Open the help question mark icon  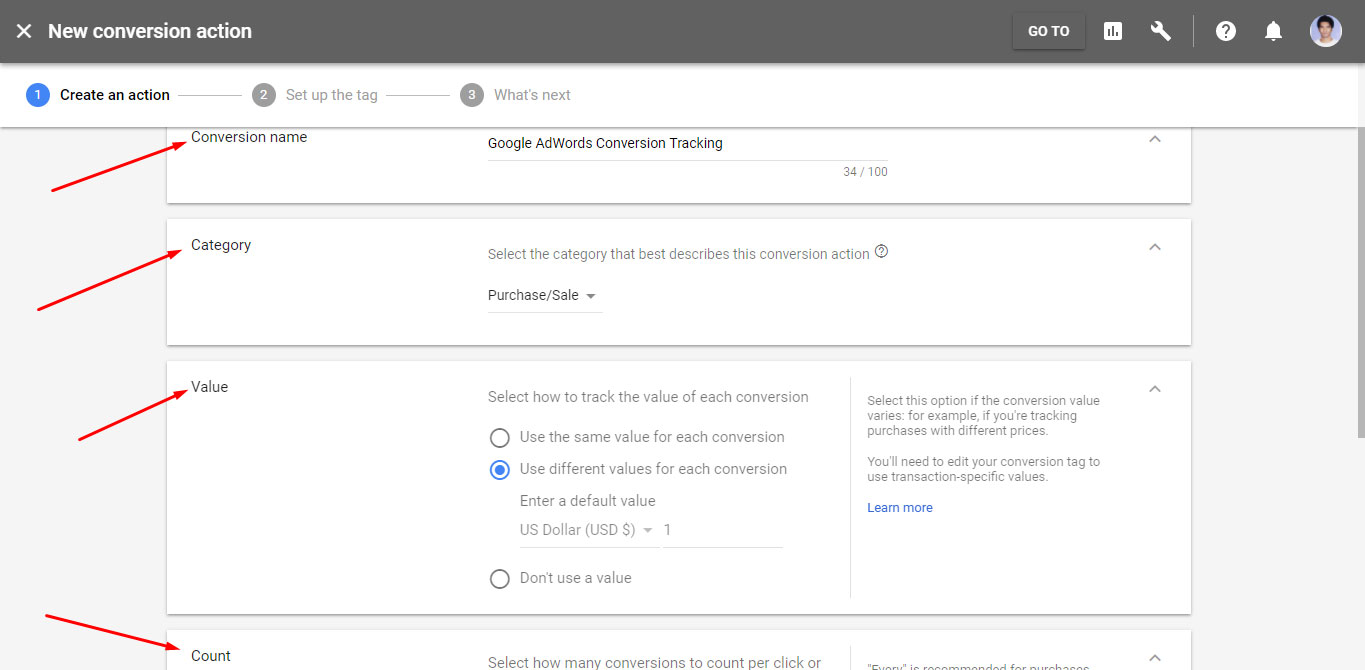(1226, 31)
